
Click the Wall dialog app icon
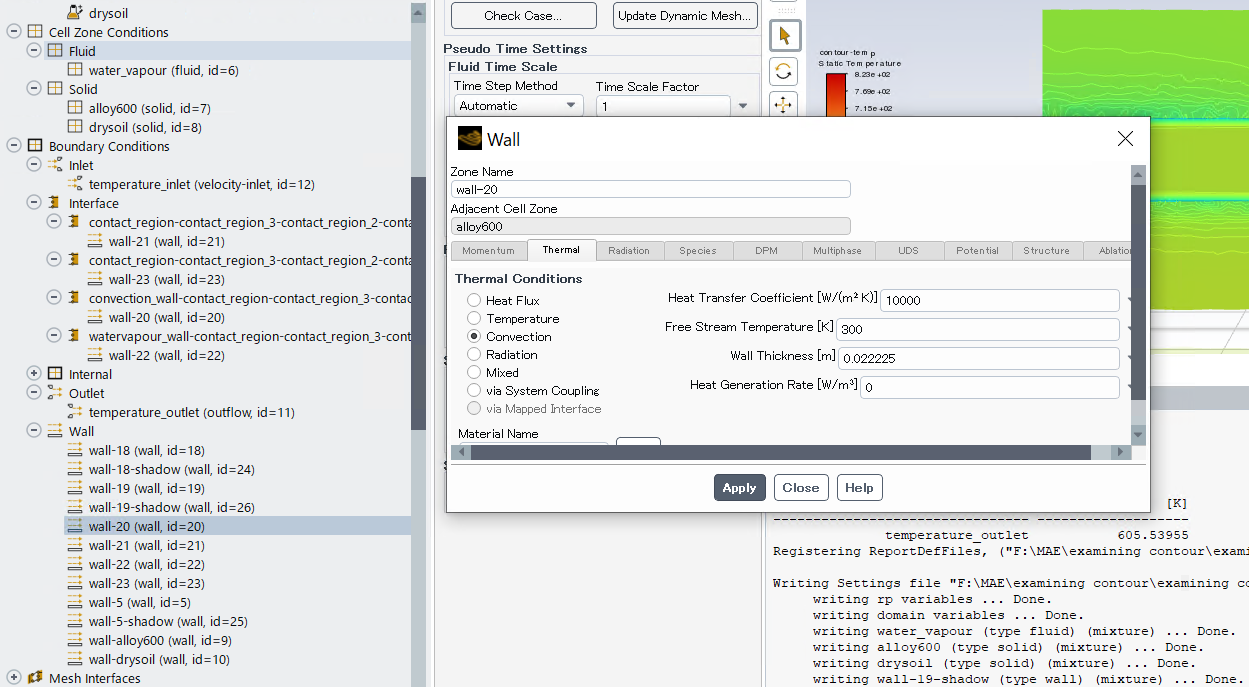click(469, 138)
